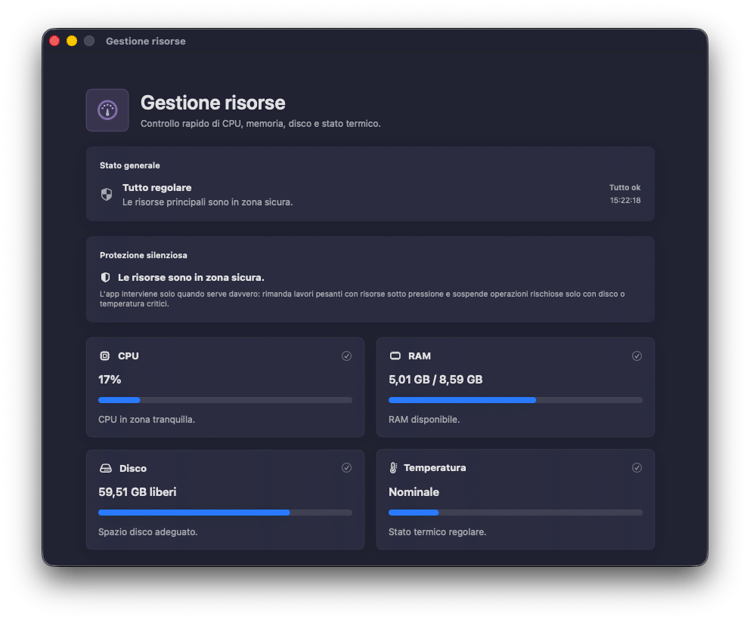The image size is (750, 622).
Task: Click the subtitle Controllo rapido di CPU
Action: [261, 123]
